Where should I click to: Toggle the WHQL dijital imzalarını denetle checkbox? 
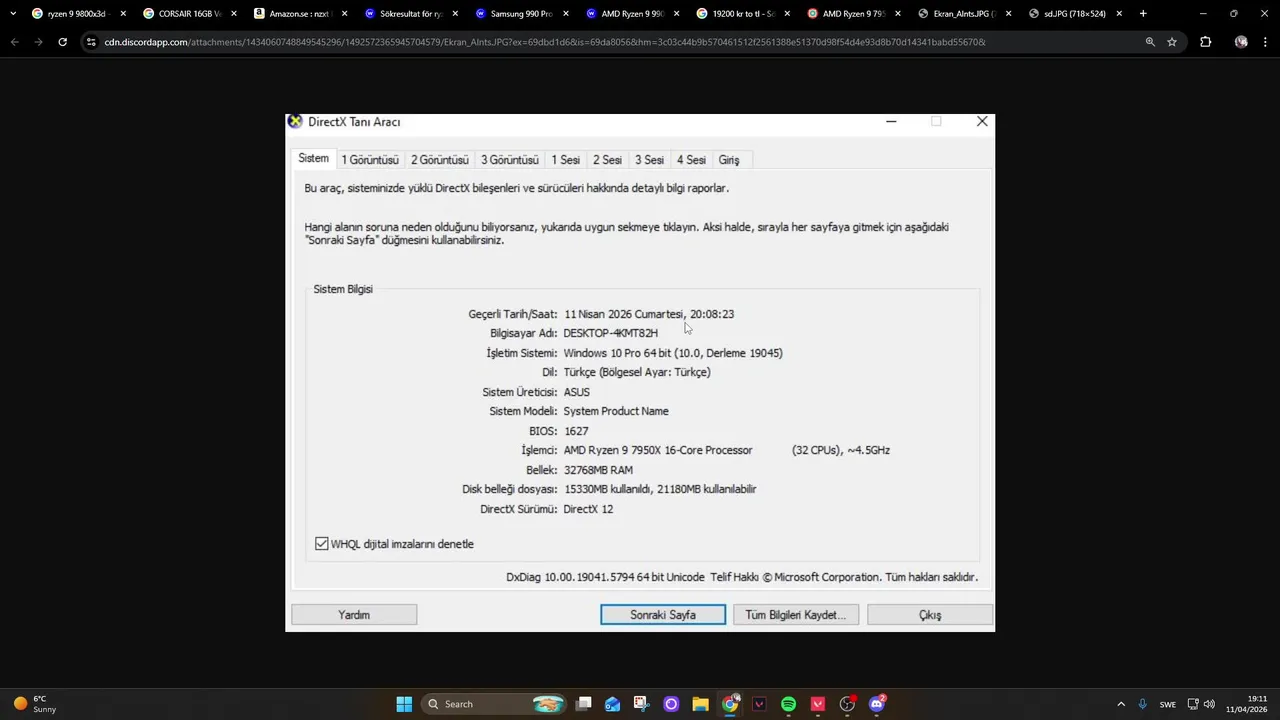coord(321,544)
